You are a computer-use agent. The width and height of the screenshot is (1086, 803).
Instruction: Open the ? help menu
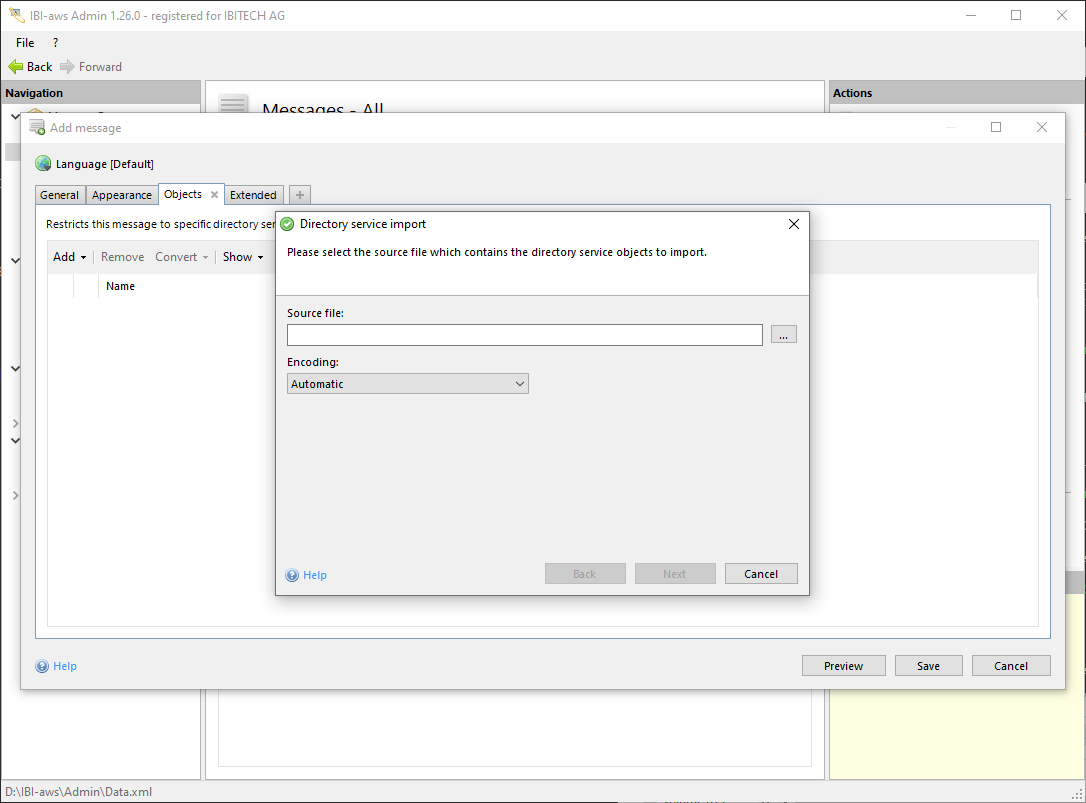click(55, 43)
